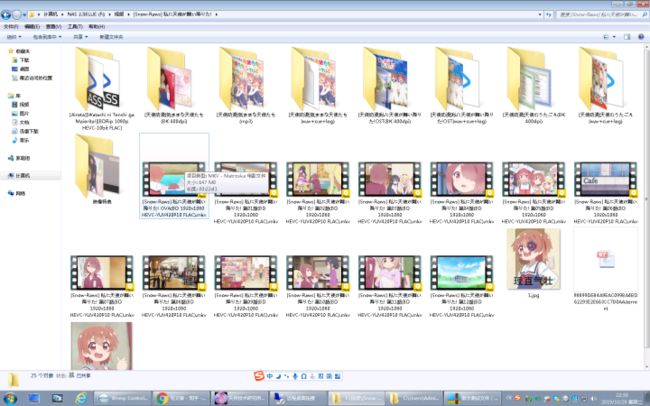This screenshot has height=406, width=650.
Task: Open the 帮助(H) menu
Action: tap(97, 27)
